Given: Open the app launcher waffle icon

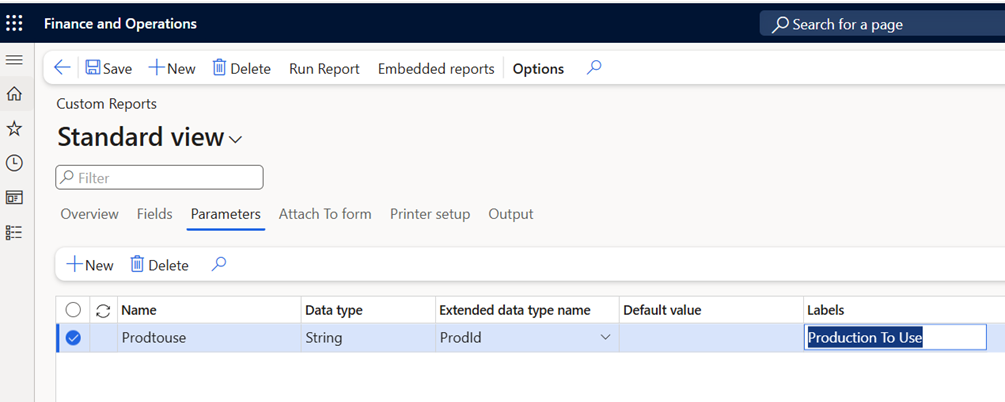Looking at the screenshot, I should pos(14,23).
